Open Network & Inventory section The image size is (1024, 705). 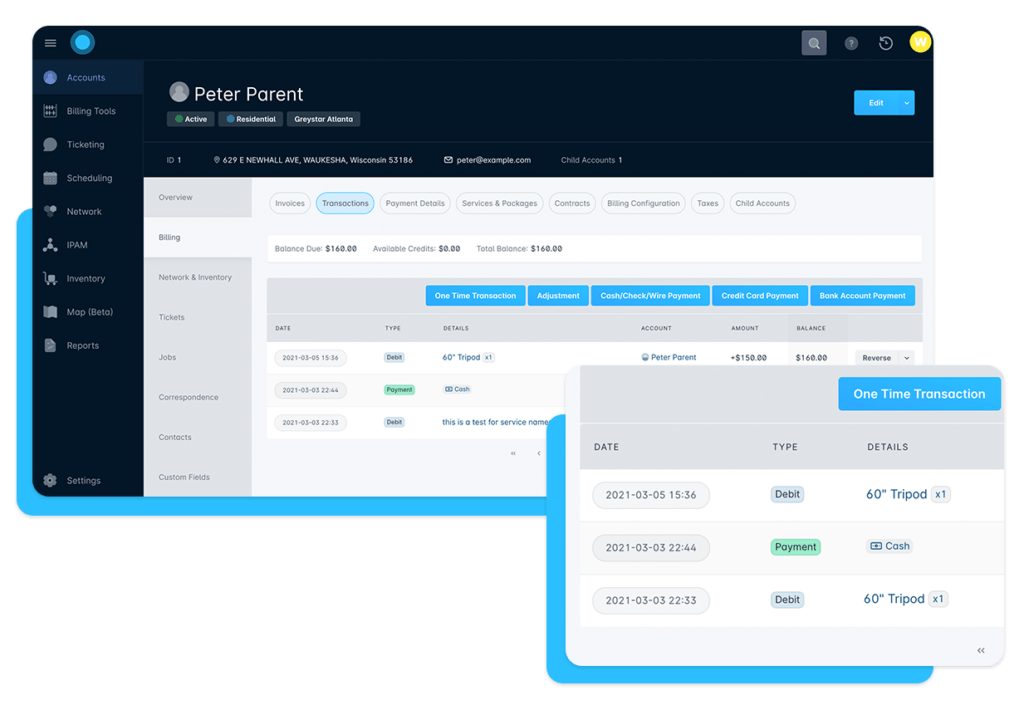[198, 277]
